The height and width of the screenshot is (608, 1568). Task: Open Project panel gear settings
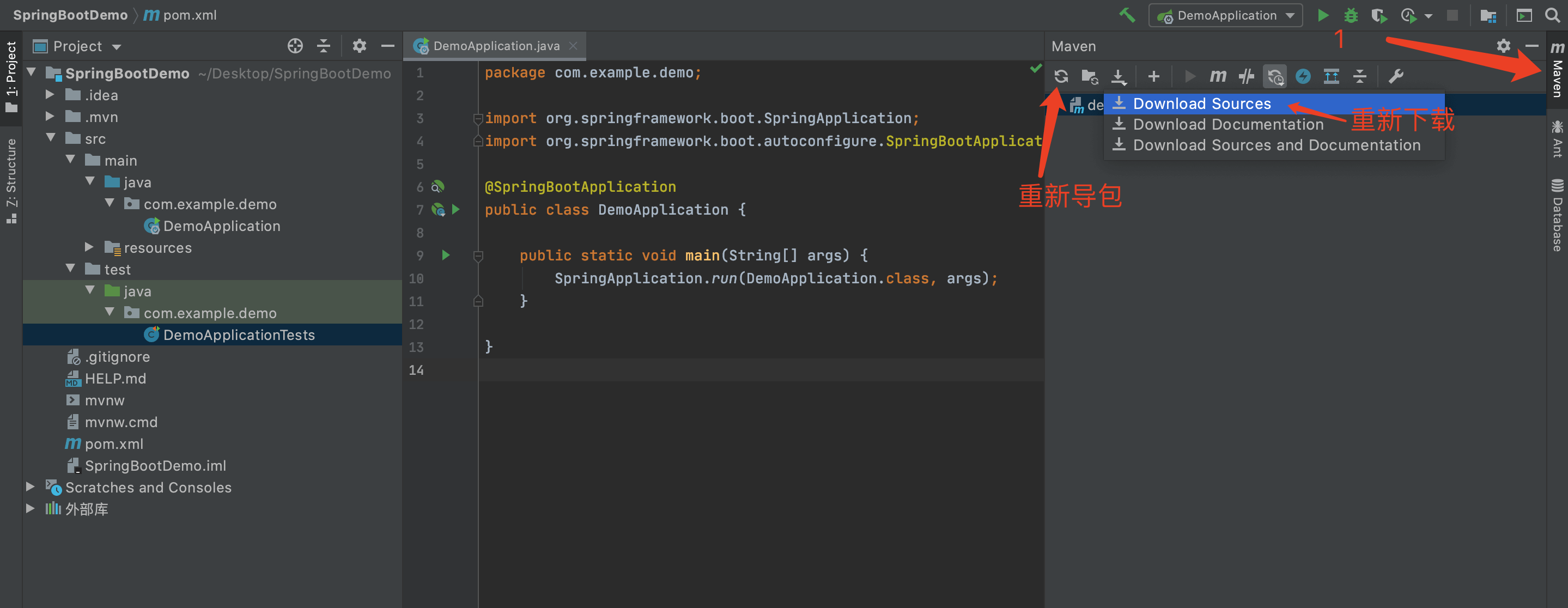359,46
